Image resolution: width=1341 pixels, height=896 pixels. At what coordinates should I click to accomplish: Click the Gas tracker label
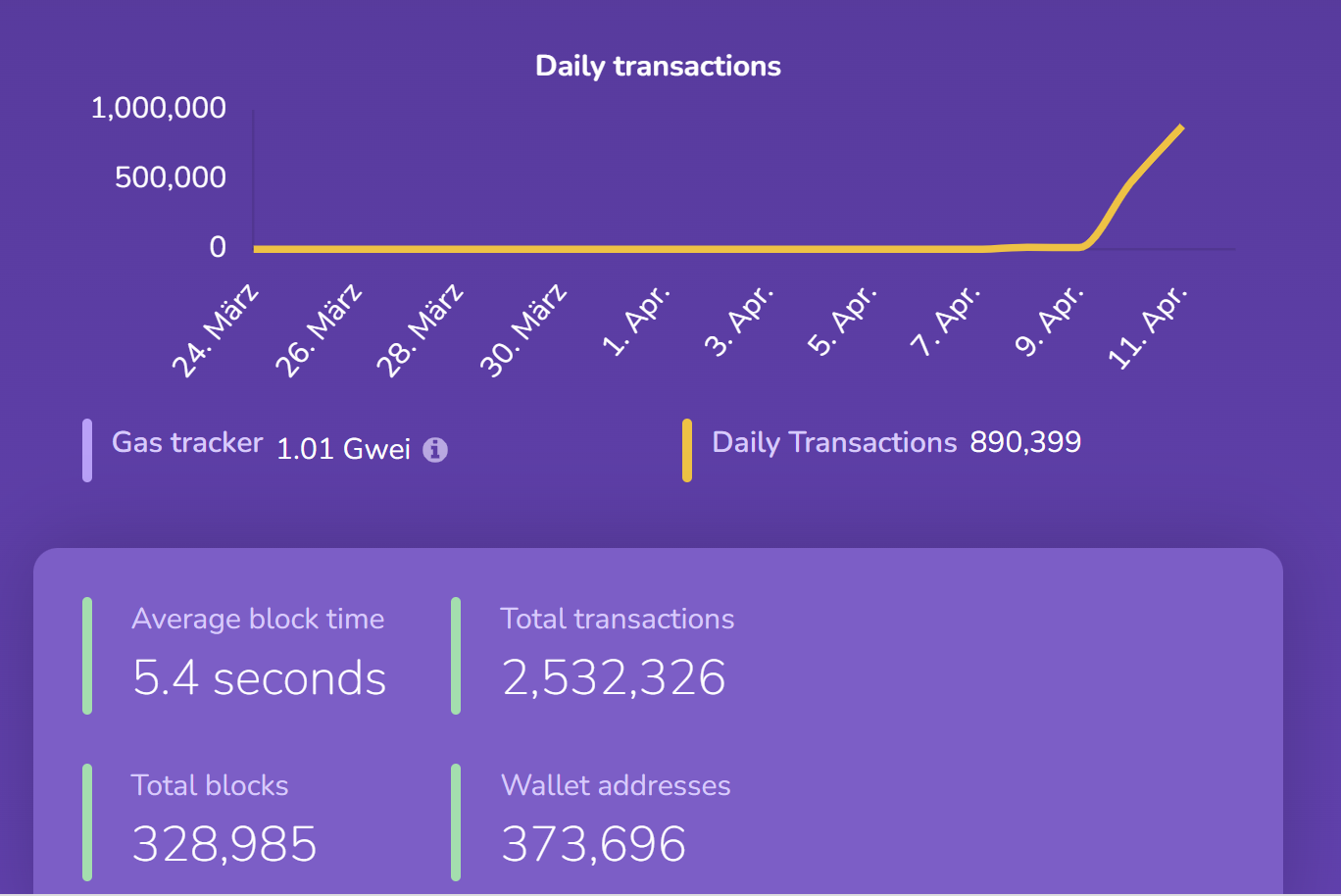[x=187, y=442]
